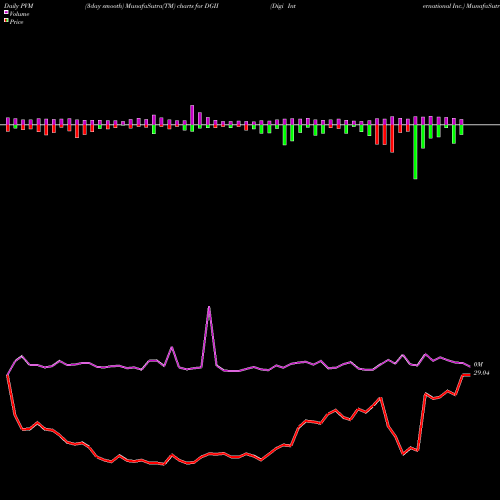This screenshot has height=500, width=500.
Task: Click the Price legend color swatch
Action: [x=6, y=21]
